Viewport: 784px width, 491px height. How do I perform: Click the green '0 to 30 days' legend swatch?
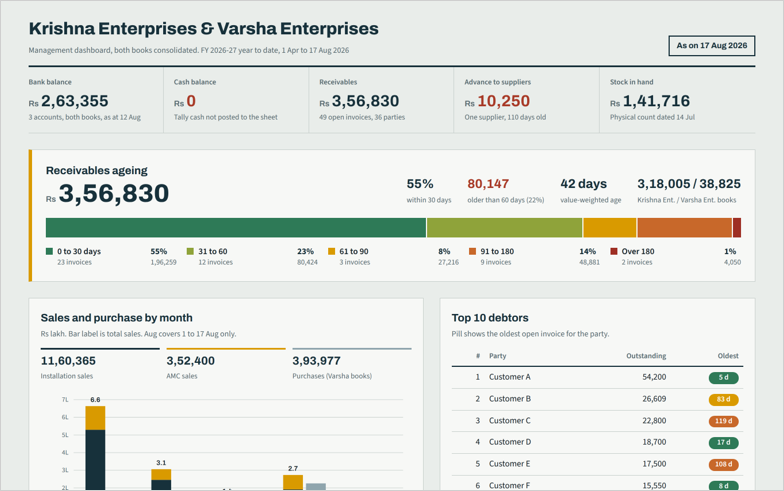coord(49,252)
